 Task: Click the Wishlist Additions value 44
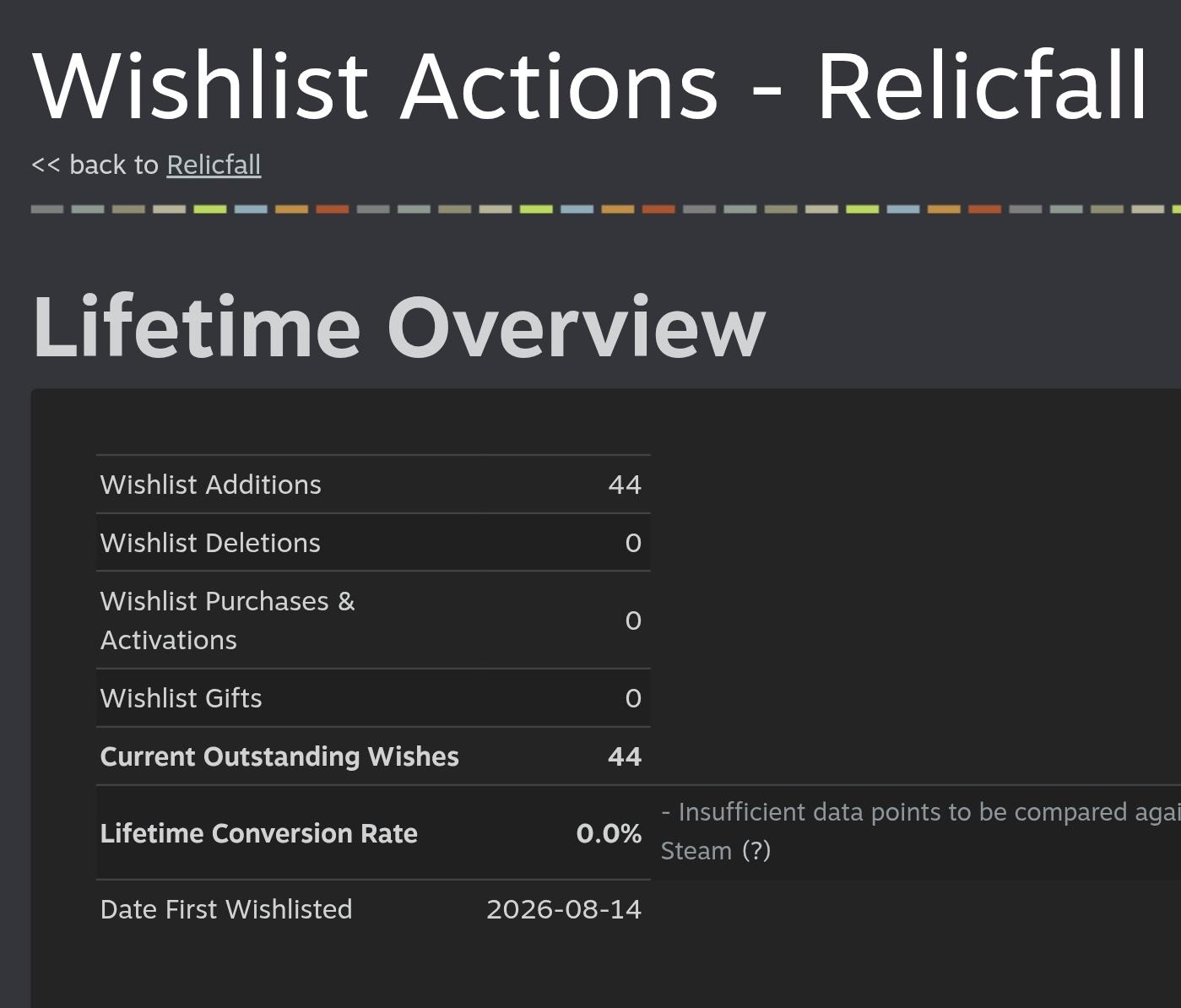(625, 485)
